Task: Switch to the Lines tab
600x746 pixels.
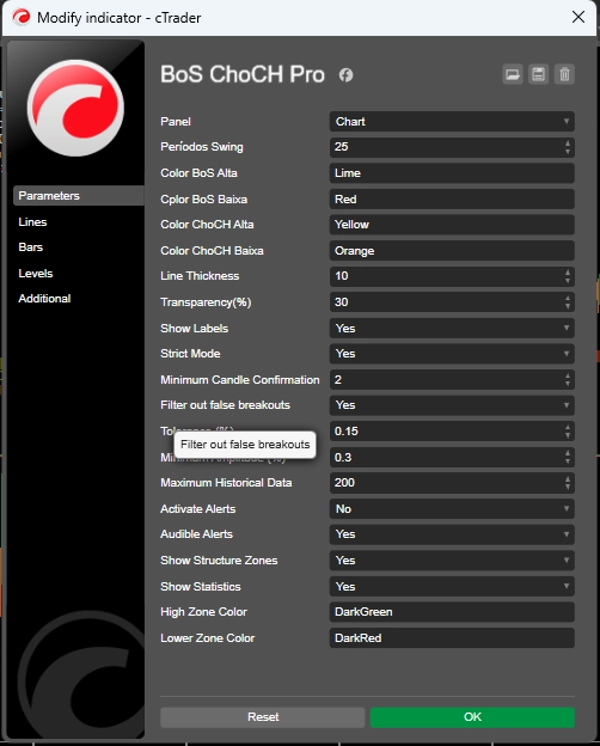Action: point(33,222)
